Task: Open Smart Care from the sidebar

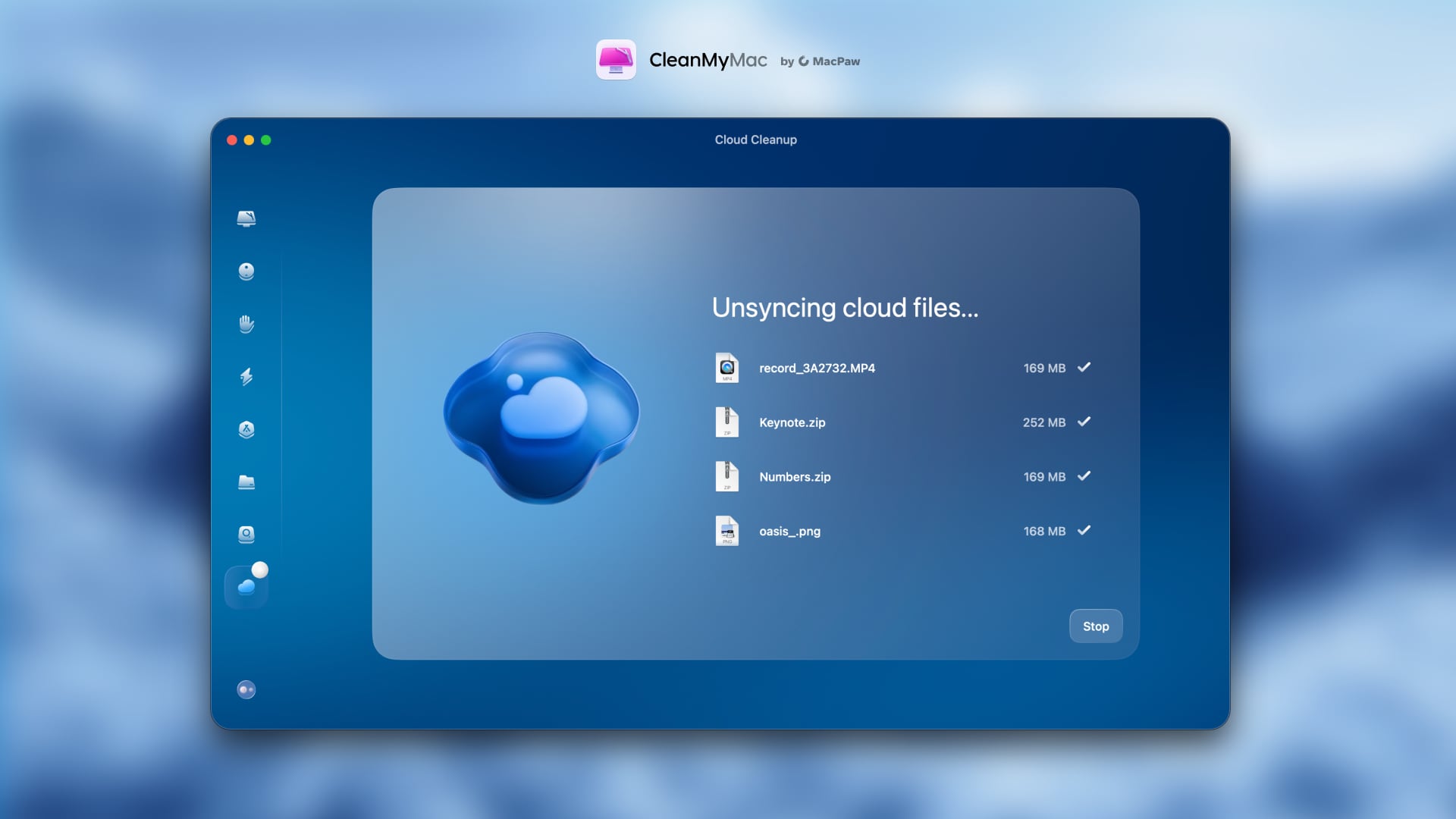Action: (x=246, y=218)
